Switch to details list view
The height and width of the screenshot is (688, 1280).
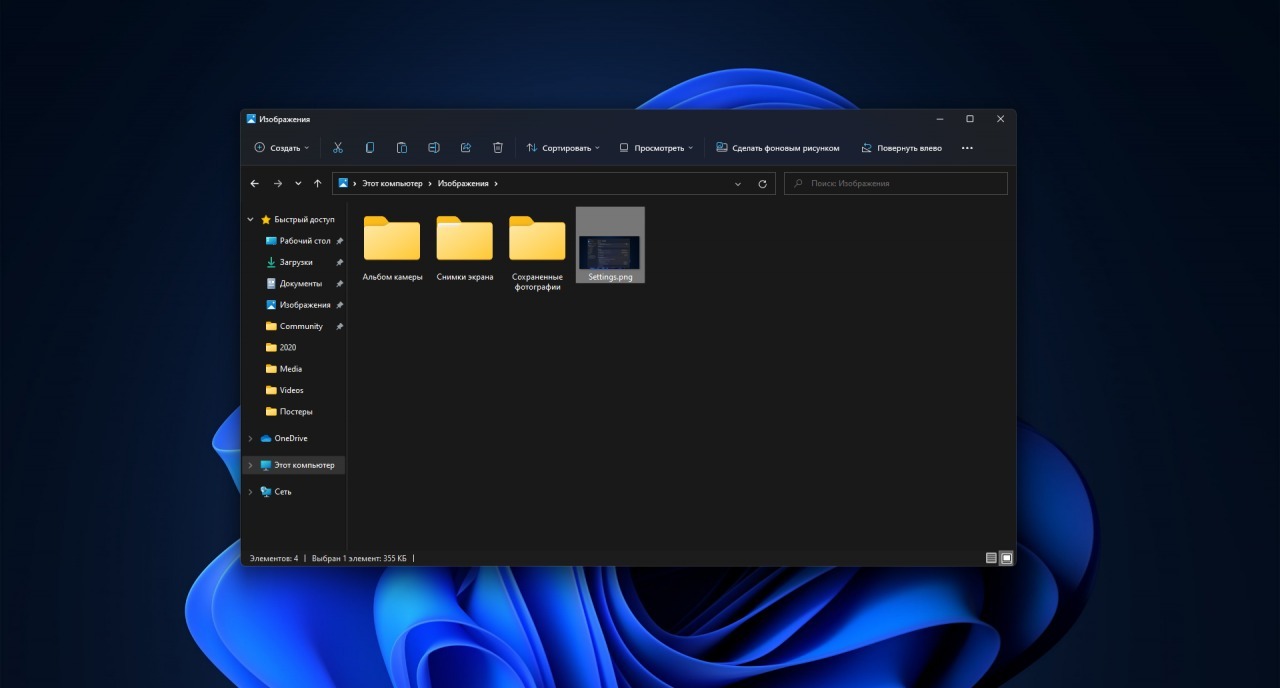coord(991,558)
